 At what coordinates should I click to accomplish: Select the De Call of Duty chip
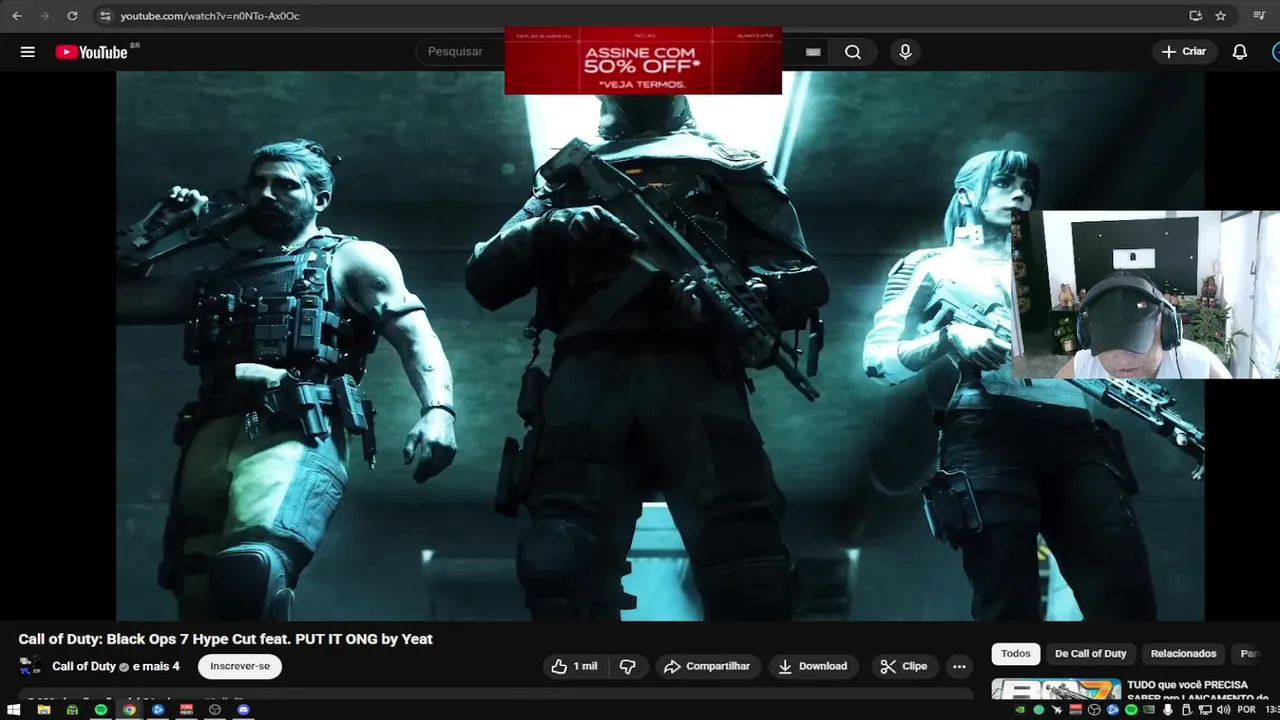(x=1090, y=654)
